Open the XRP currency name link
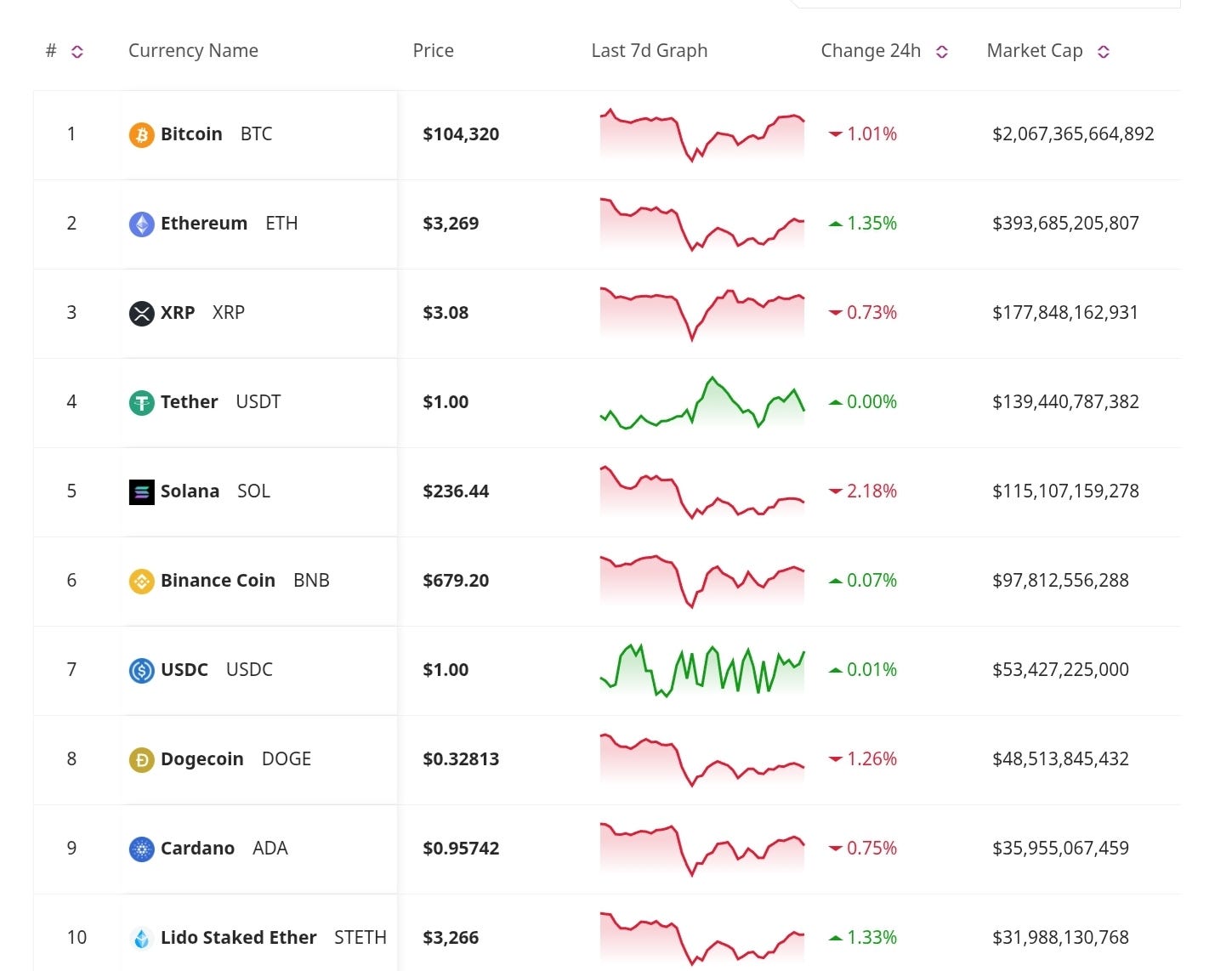Screen dimensions: 1232x971 [x=178, y=313]
